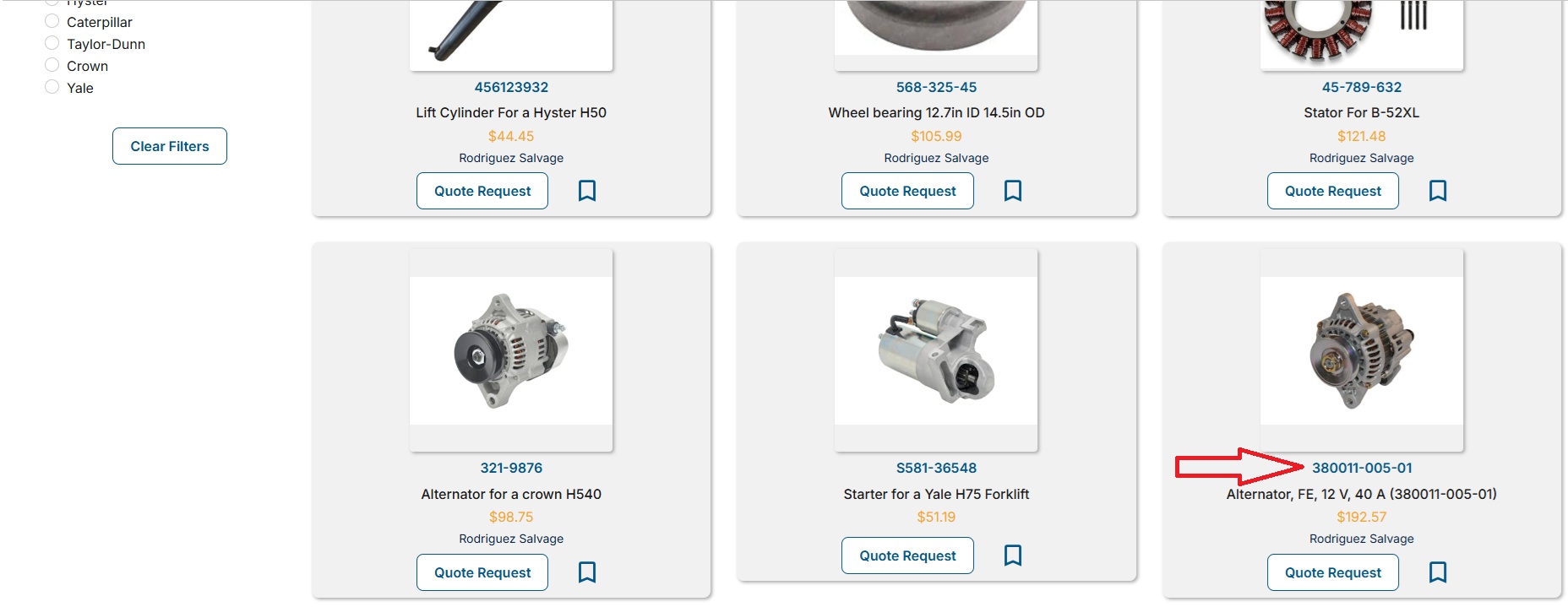Screen dimensions: 1568x607
Task: Open part number 321-9876 link
Action: tap(511, 468)
